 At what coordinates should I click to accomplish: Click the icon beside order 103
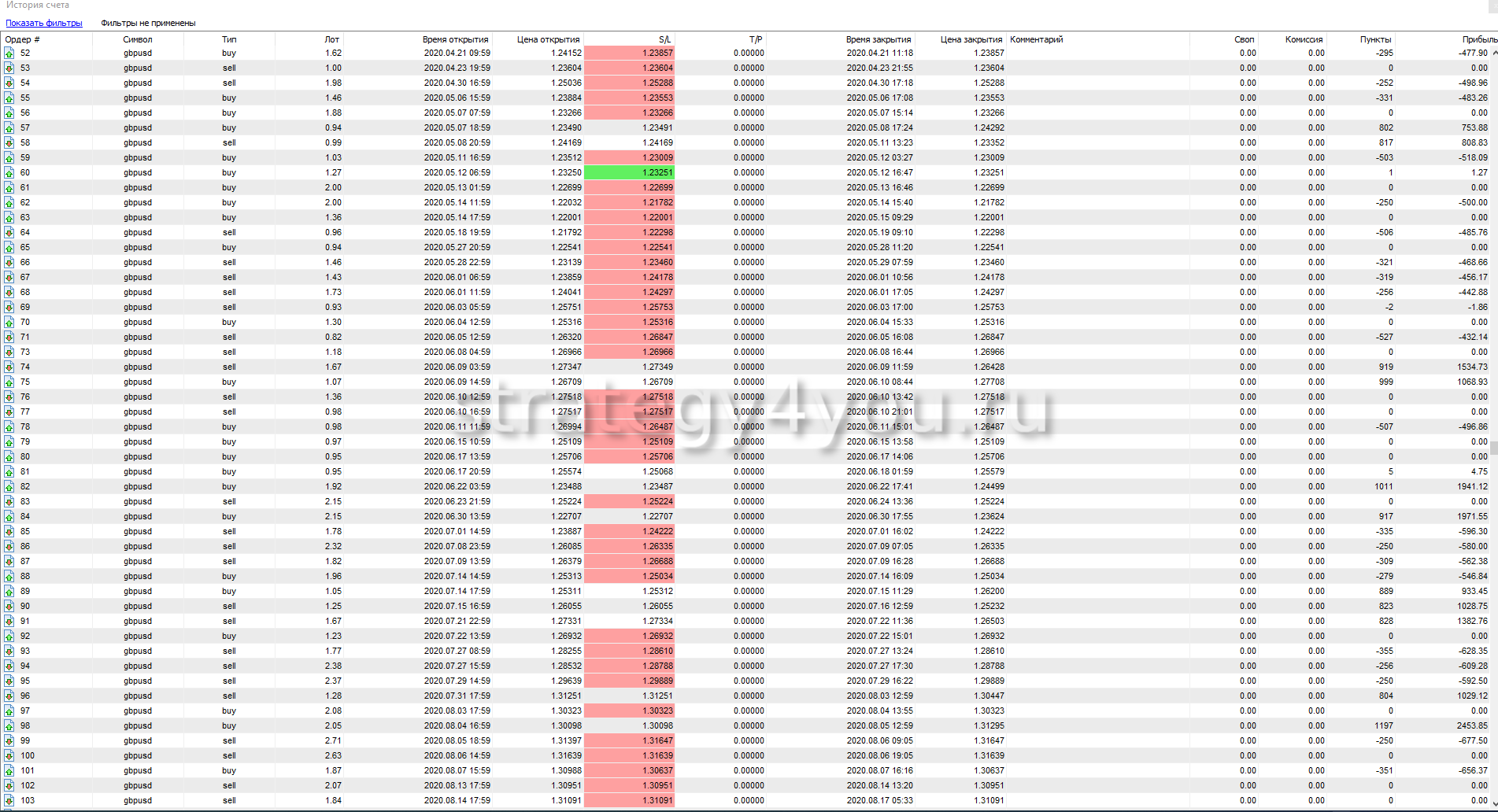click(9, 801)
